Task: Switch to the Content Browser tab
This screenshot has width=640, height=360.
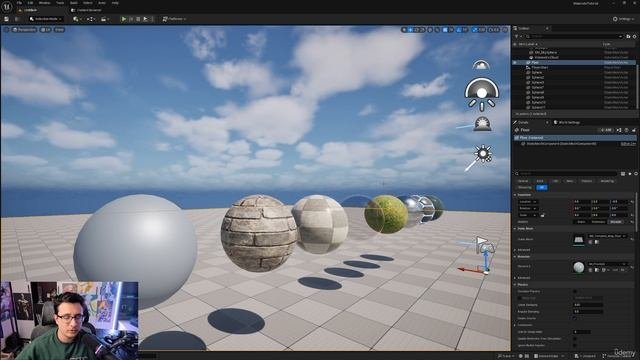Action: coord(87,10)
